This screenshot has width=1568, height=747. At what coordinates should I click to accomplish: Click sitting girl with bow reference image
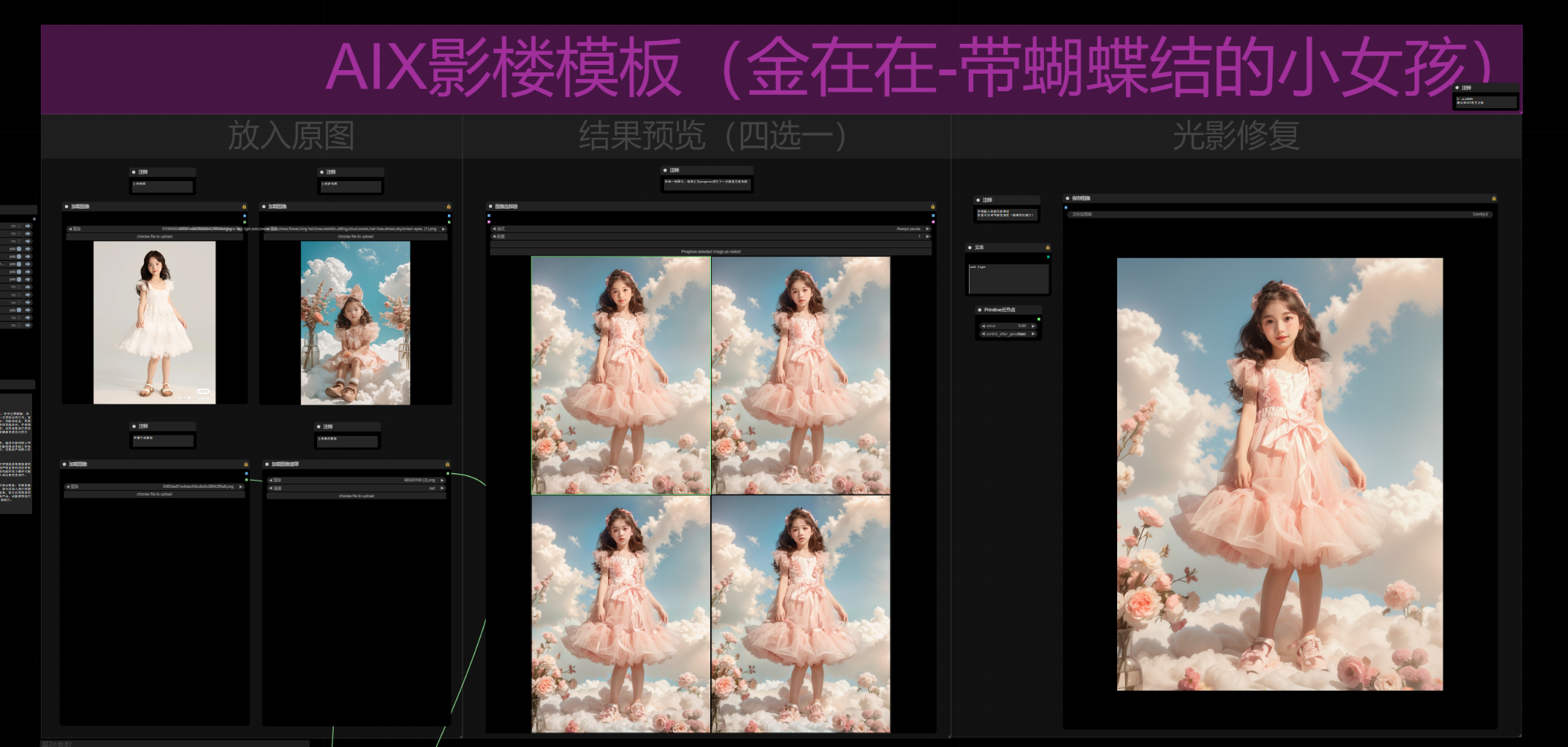355,323
